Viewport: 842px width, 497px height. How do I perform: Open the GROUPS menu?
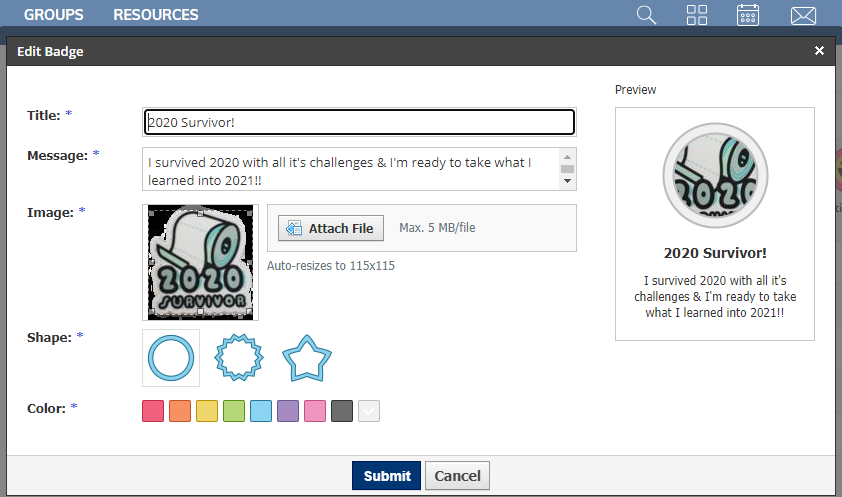(53, 14)
